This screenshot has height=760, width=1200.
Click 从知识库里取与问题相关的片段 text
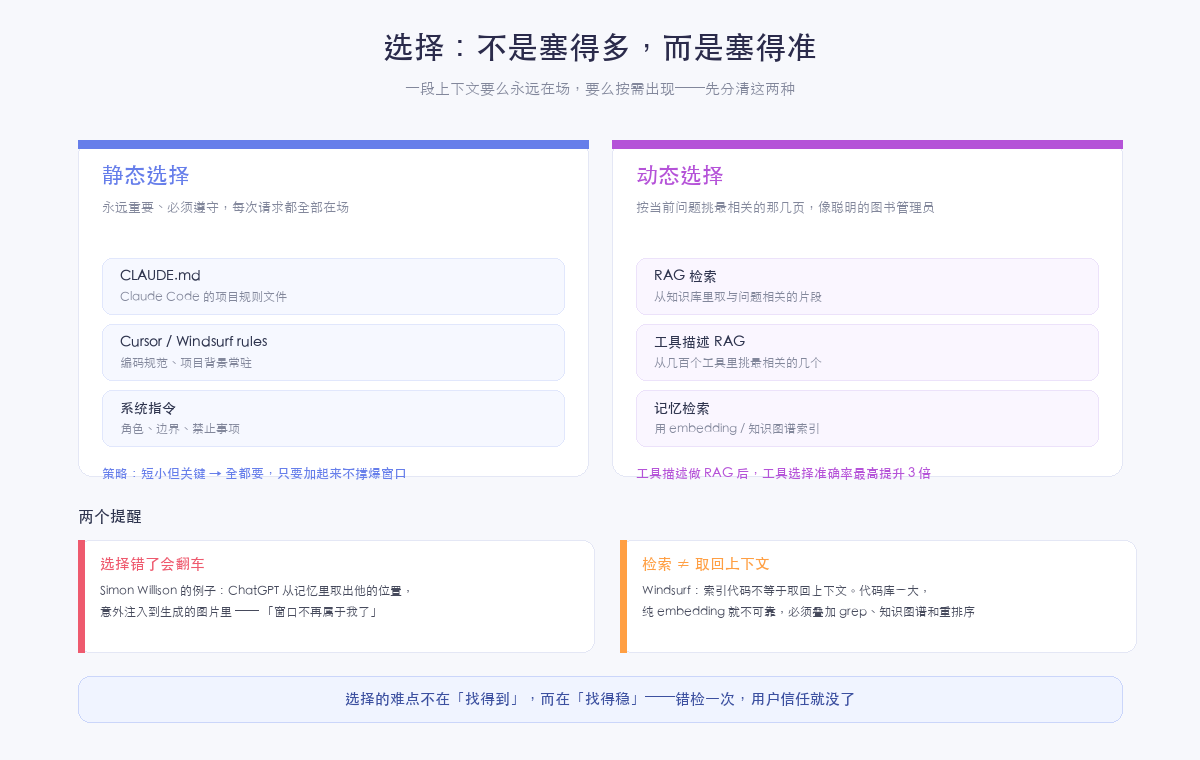(x=738, y=297)
